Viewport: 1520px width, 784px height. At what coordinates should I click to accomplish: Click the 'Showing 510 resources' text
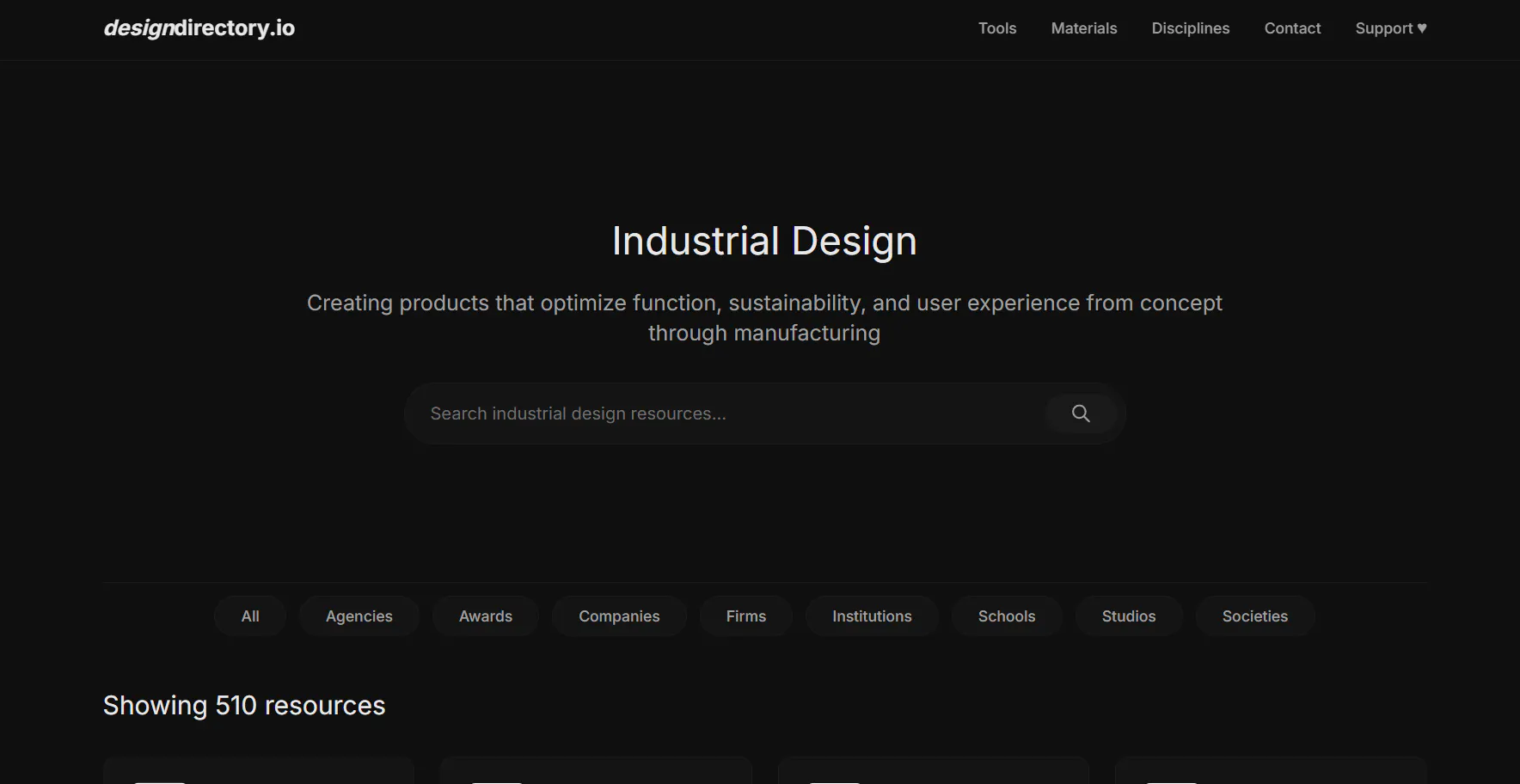point(244,706)
